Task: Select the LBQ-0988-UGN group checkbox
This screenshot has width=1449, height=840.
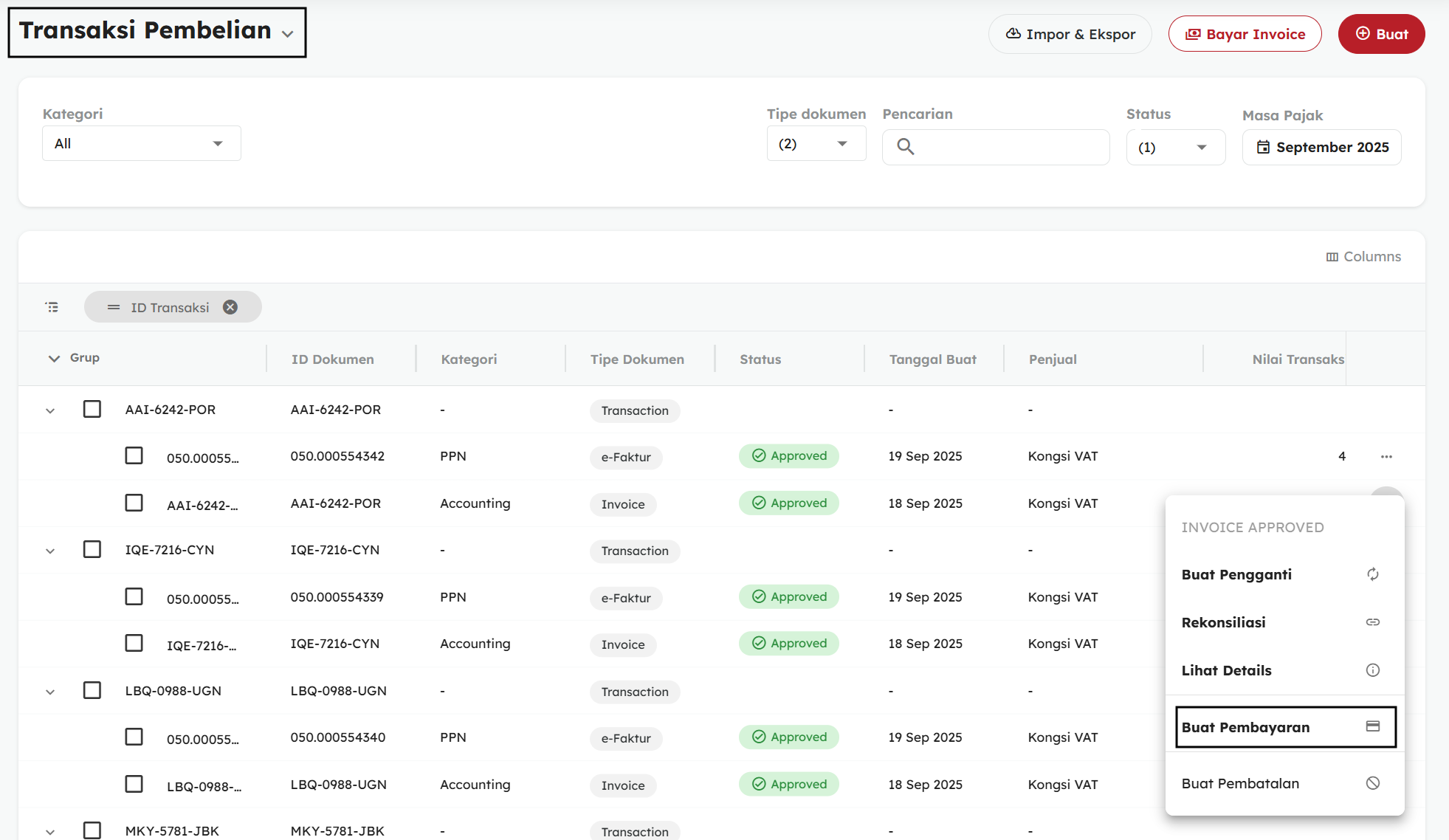Action: pos(92,690)
